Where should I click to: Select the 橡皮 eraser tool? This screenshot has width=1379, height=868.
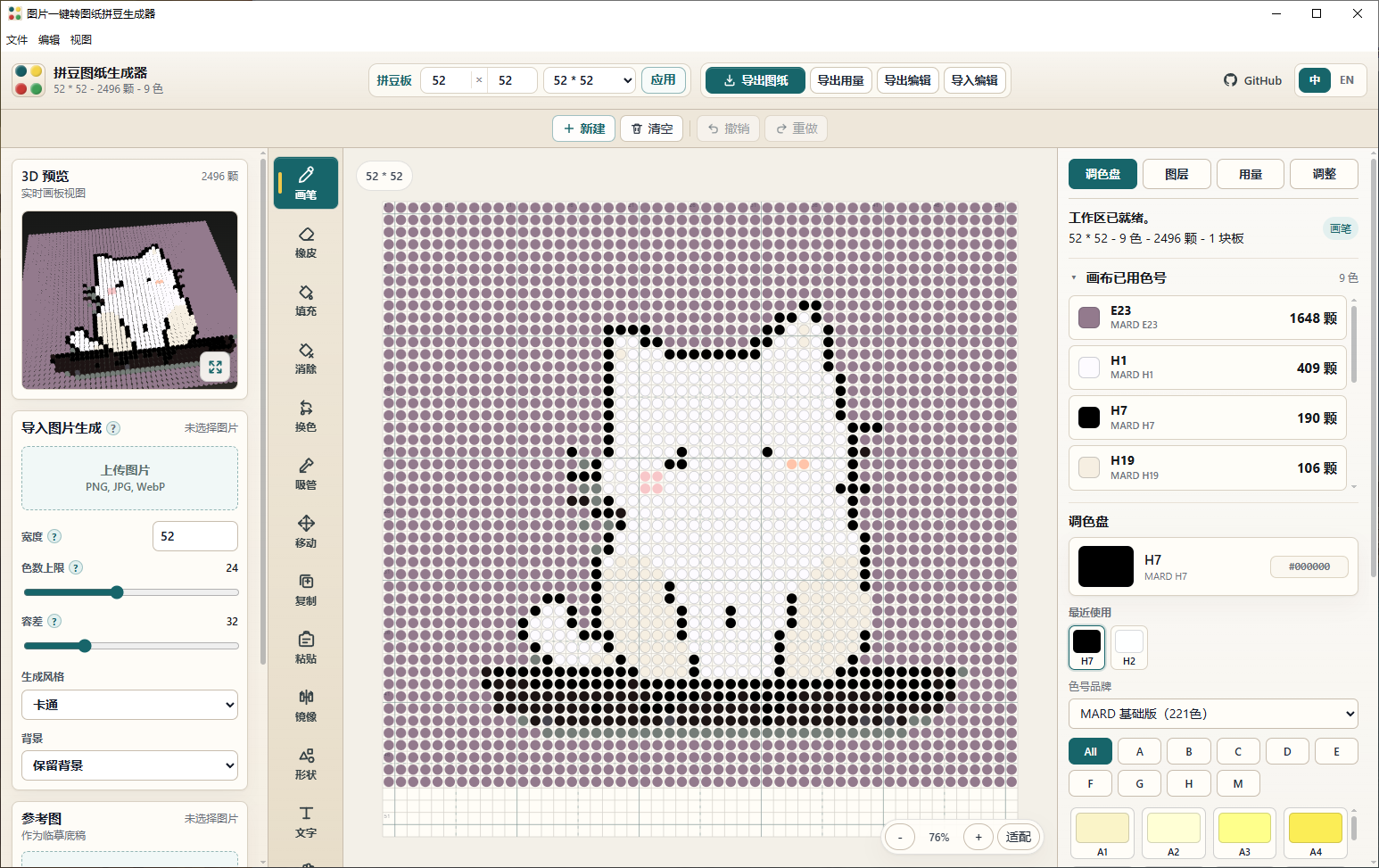[306, 242]
